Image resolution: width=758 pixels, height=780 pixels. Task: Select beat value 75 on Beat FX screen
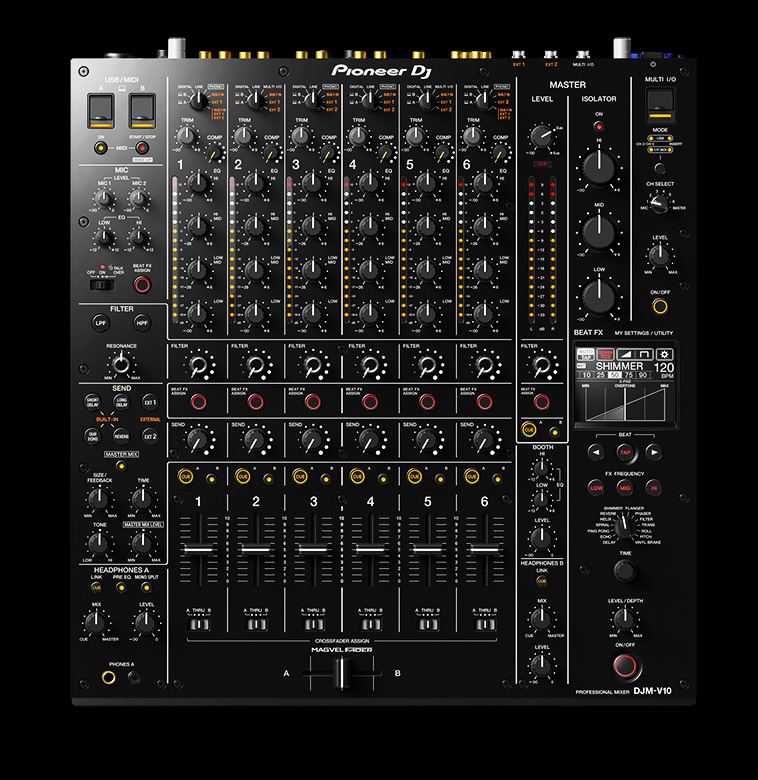pos(629,375)
